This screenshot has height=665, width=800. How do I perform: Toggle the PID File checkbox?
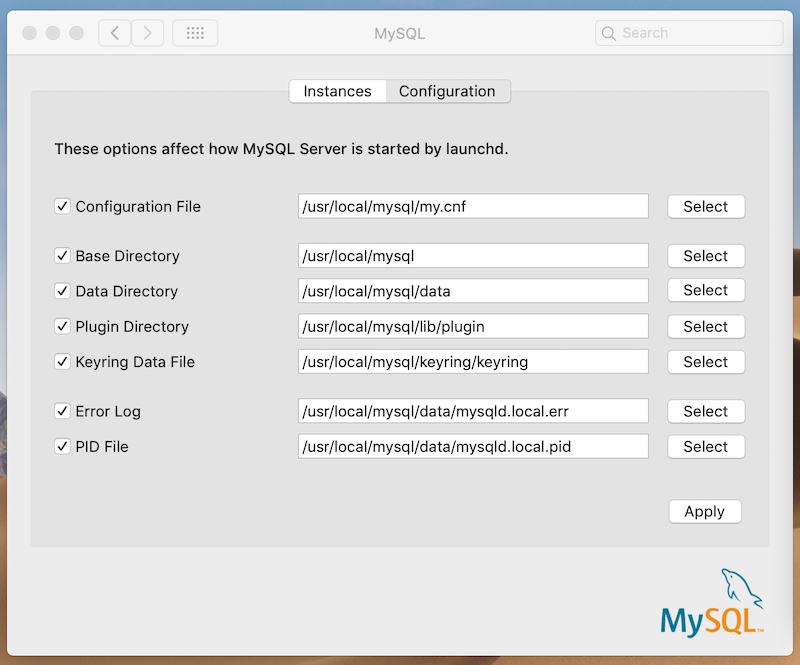click(x=62, y=446)
